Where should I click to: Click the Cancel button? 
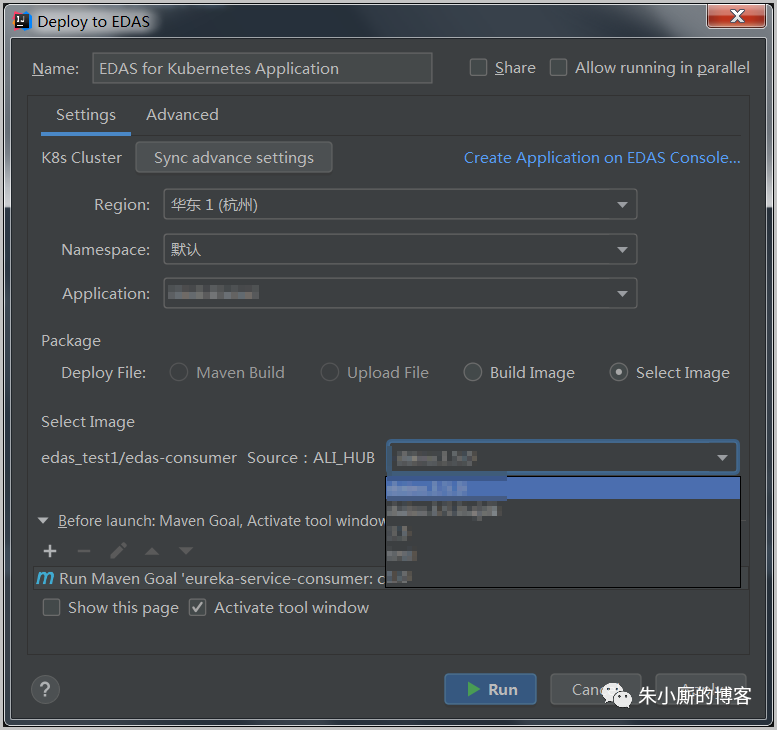pyautogui.click(x=596, y=689)
